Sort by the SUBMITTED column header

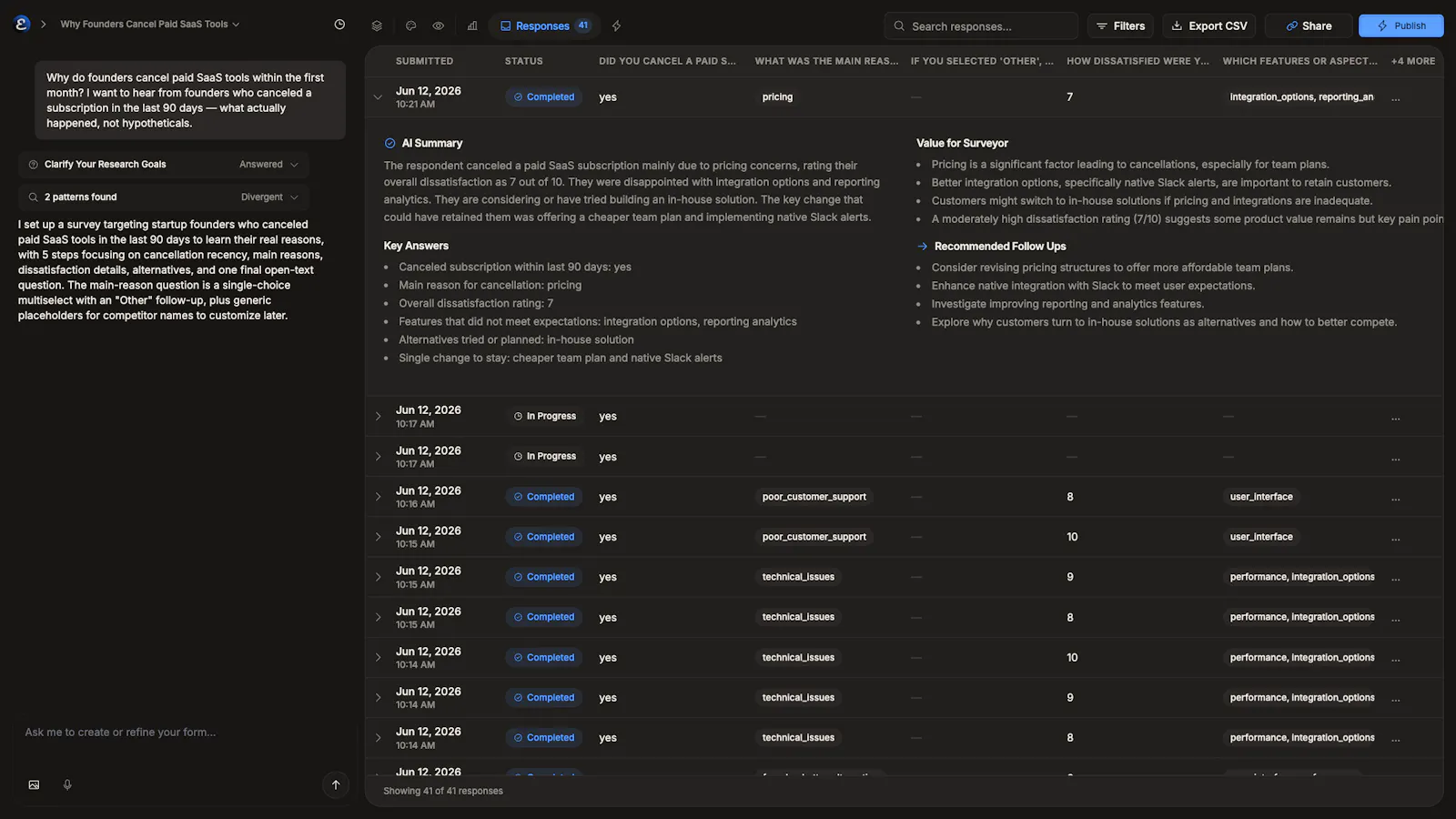pyautogui.click(x=424, y=61)
